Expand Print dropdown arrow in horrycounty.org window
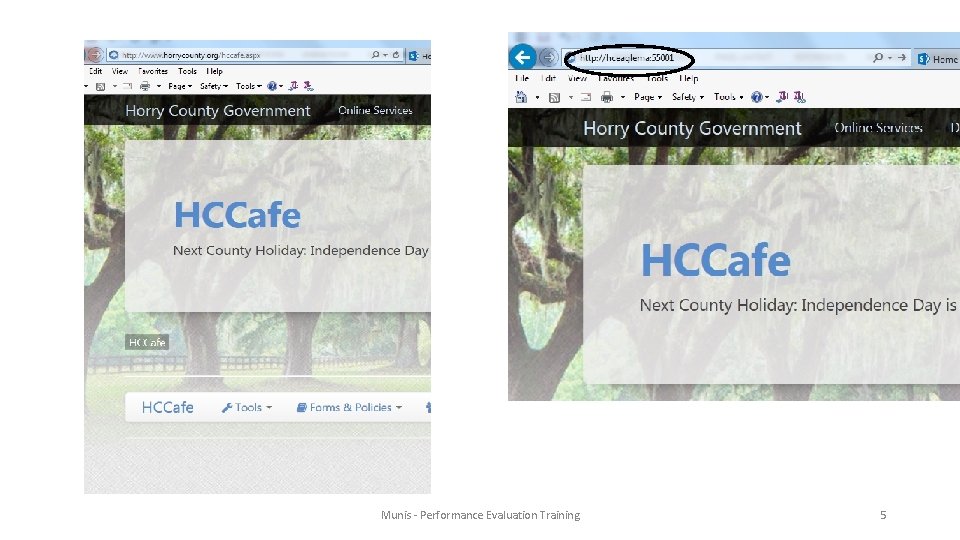 pyautogui.click(x=159, y=86)
